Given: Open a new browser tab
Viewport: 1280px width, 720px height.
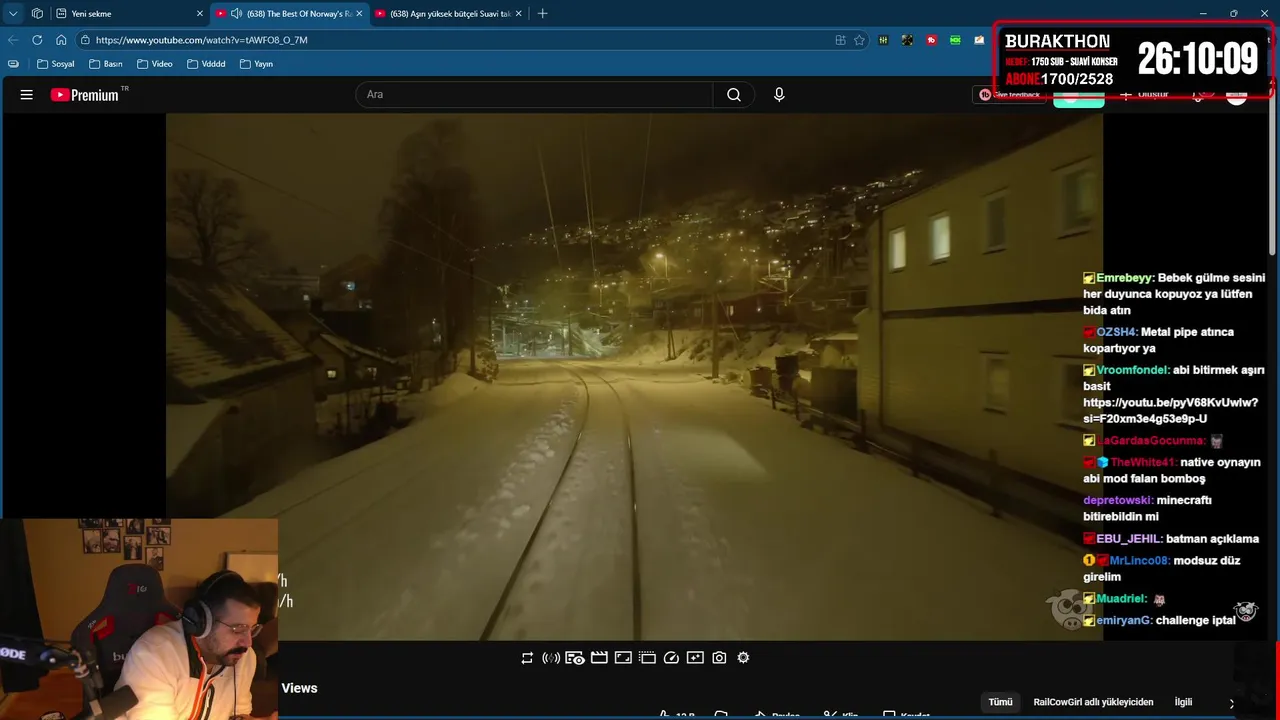Looking at the screenshot, I should tap(543, 14).
